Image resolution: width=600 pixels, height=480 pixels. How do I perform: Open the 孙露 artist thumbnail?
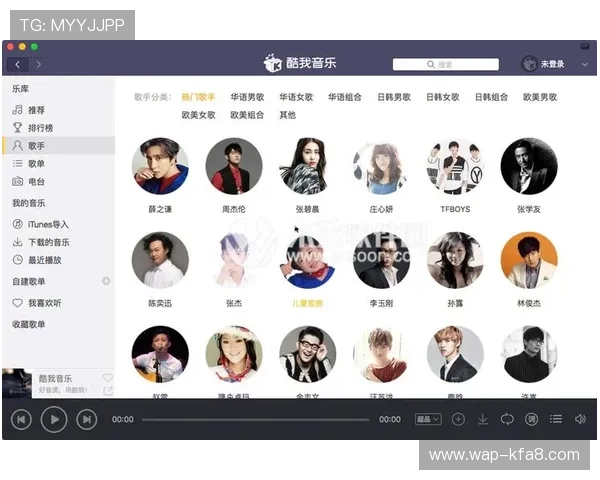(455, 260)
